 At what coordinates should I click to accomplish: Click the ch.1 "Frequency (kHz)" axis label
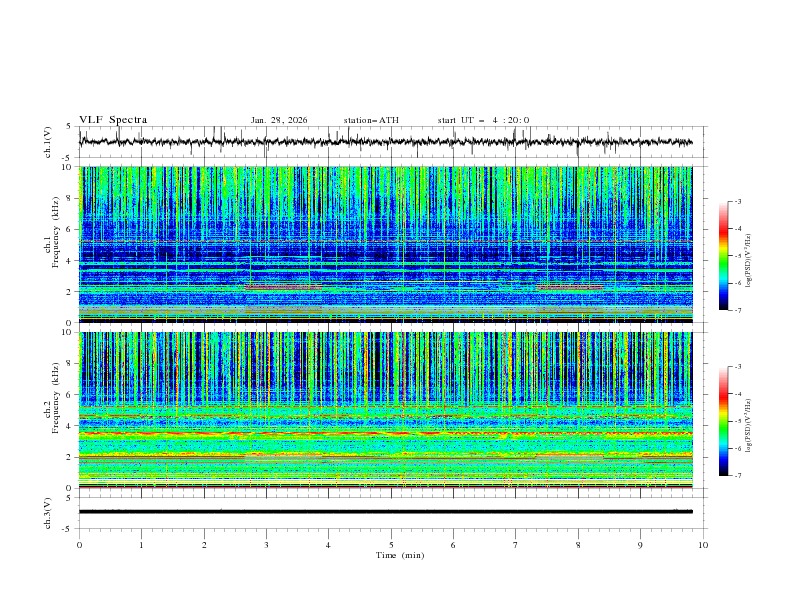click(x=56, y=233)
